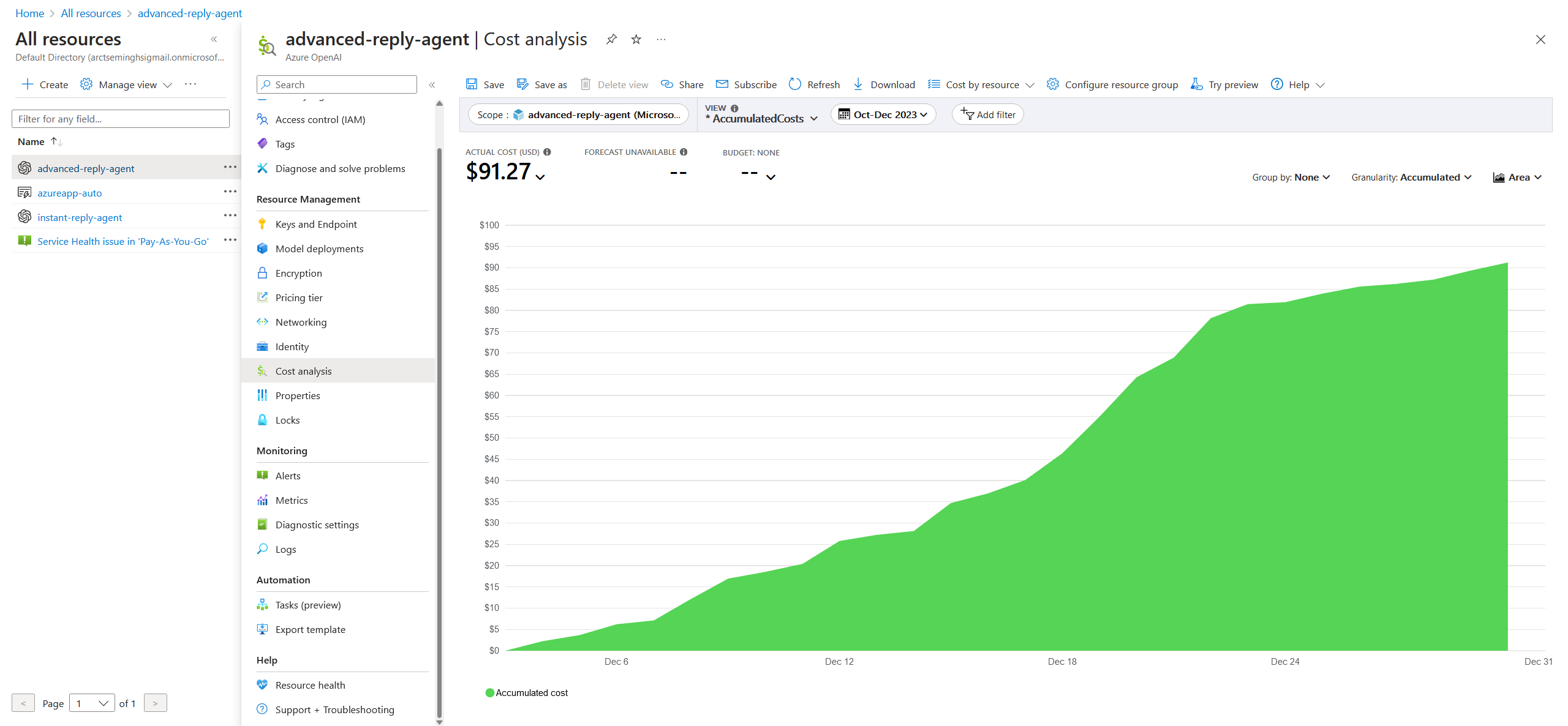The width and height of the screenshot is (1568, 726).
Task: Click the Refresh toolbar icon
Action: [795, 84]
